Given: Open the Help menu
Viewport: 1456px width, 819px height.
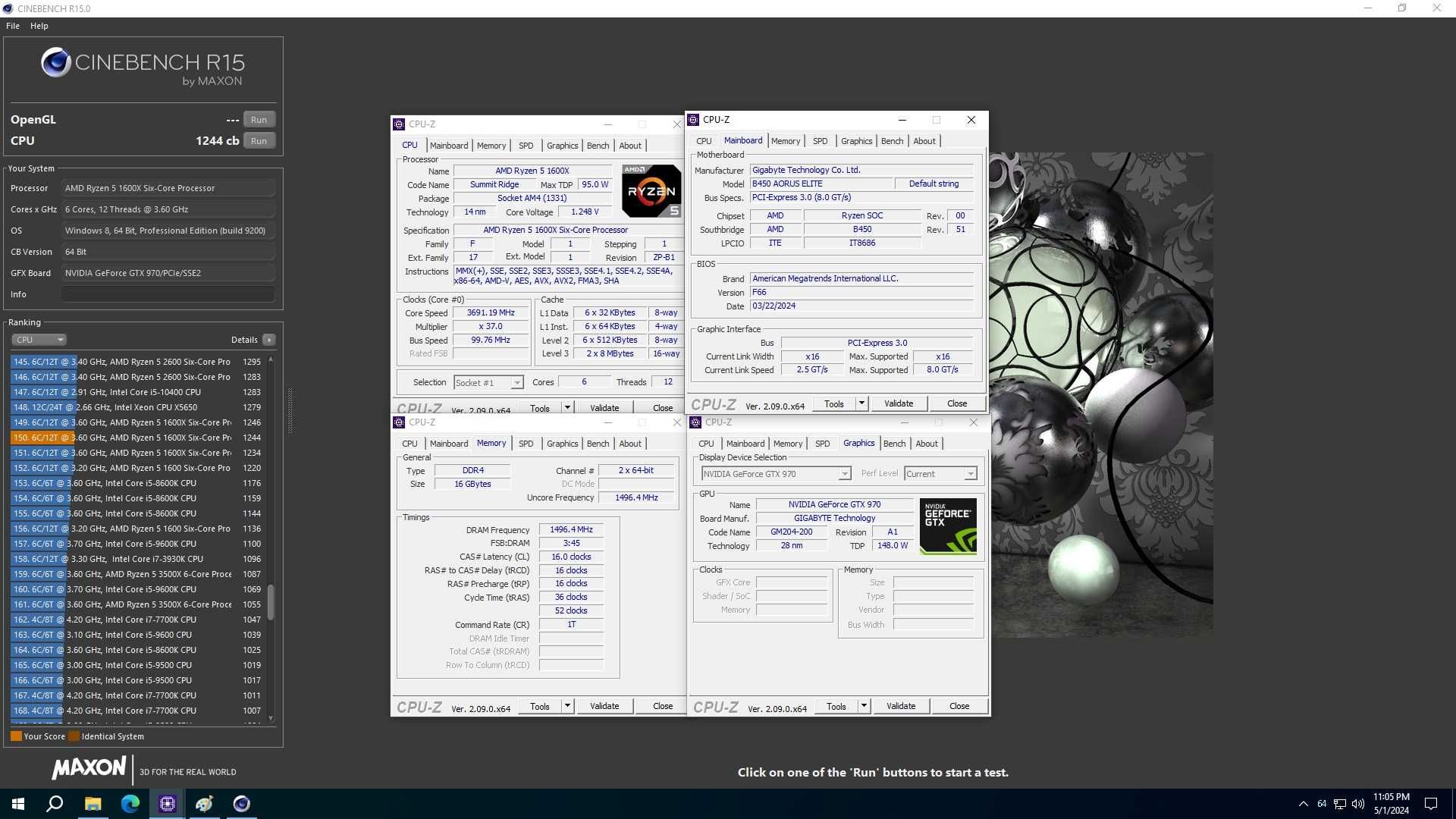Looking at the screenshot, I should pos(39,26).
